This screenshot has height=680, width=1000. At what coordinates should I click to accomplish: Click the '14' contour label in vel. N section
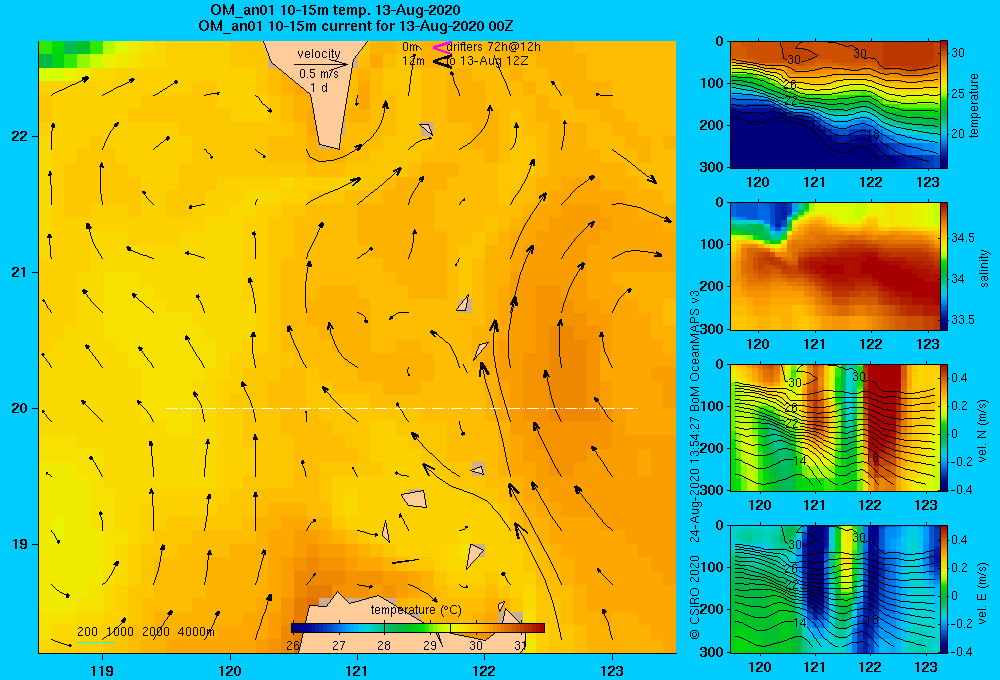tap(800, 461)
